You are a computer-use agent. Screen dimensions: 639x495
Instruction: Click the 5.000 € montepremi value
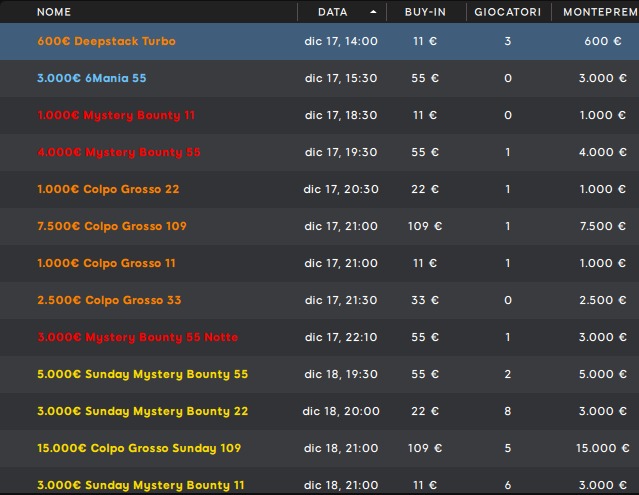[x=603, y=374]
